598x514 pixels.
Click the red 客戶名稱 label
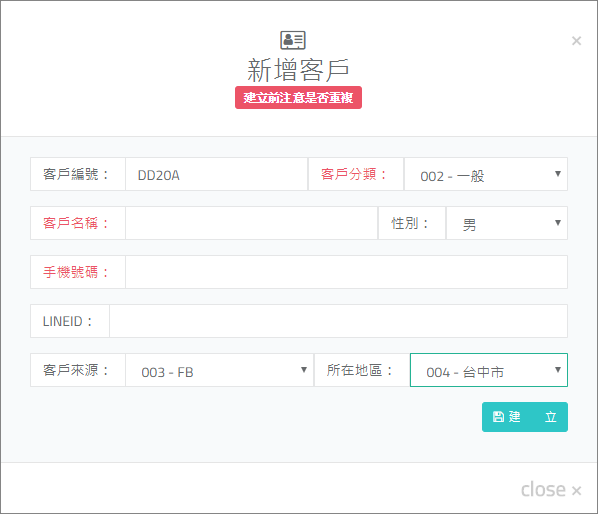click(x=76, y=223)
